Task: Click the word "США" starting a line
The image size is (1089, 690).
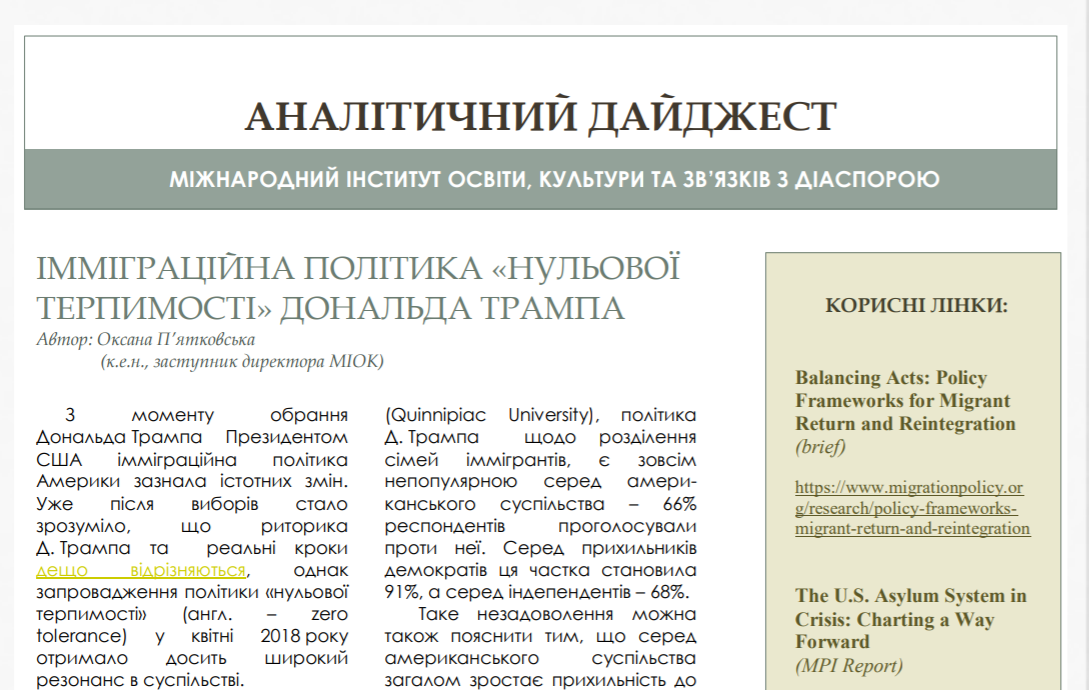Action: pyautogui.click(x=56, y=459)
